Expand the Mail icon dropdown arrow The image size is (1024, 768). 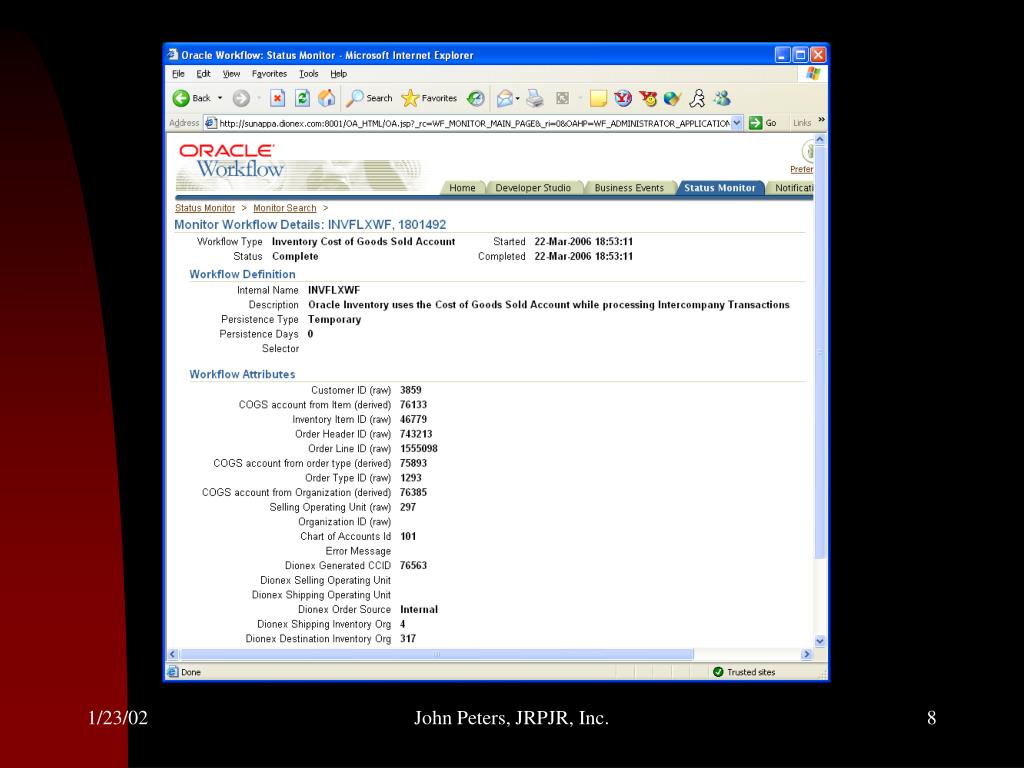pyautogui.click(x=518, y=99)
